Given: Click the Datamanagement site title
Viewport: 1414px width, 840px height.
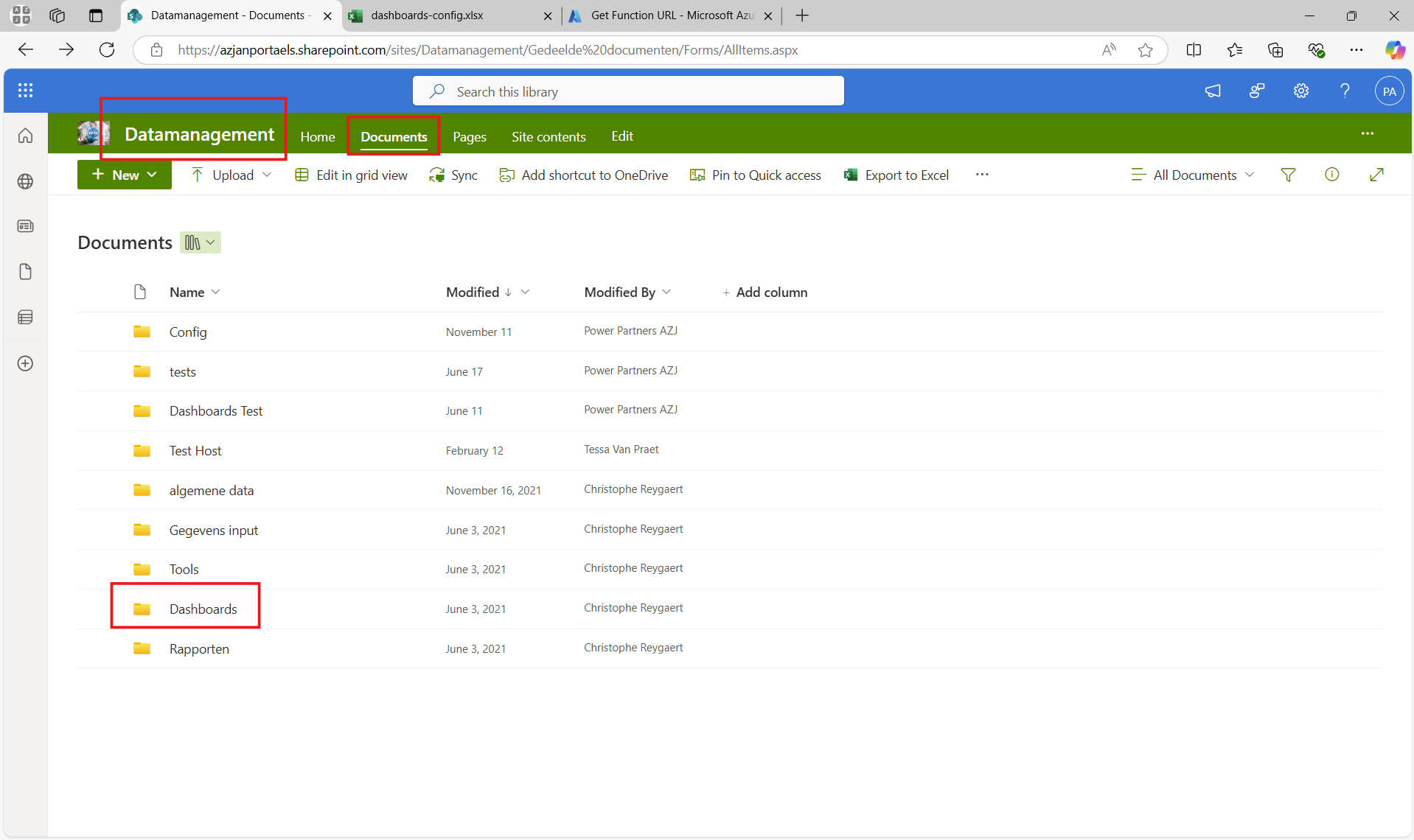Looking at the screenshot, I should point(199,134).
